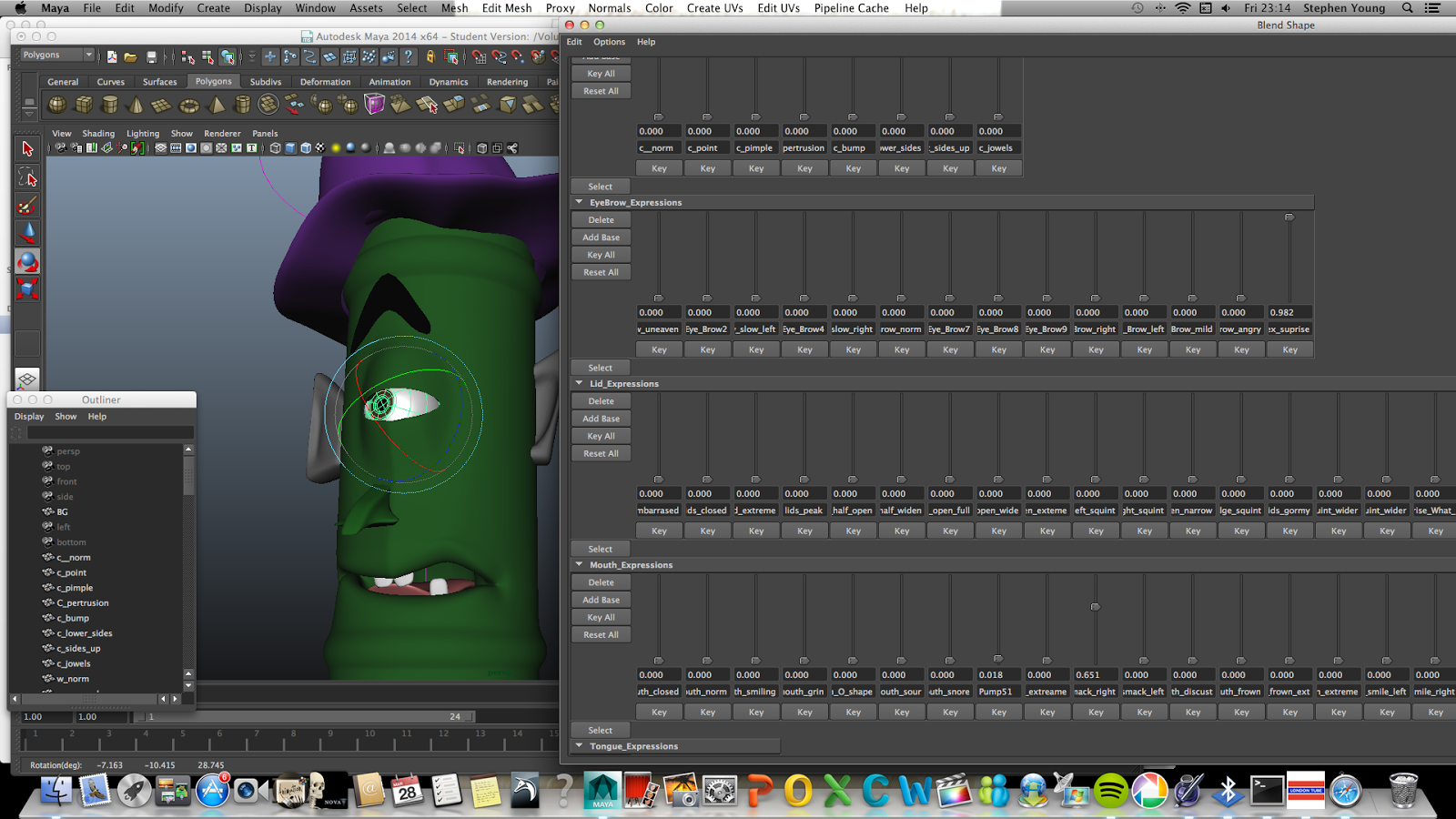Toggle wireframe-on-shaded in the viewport bar
The image size is (1456, 819).
pos(305,148)
